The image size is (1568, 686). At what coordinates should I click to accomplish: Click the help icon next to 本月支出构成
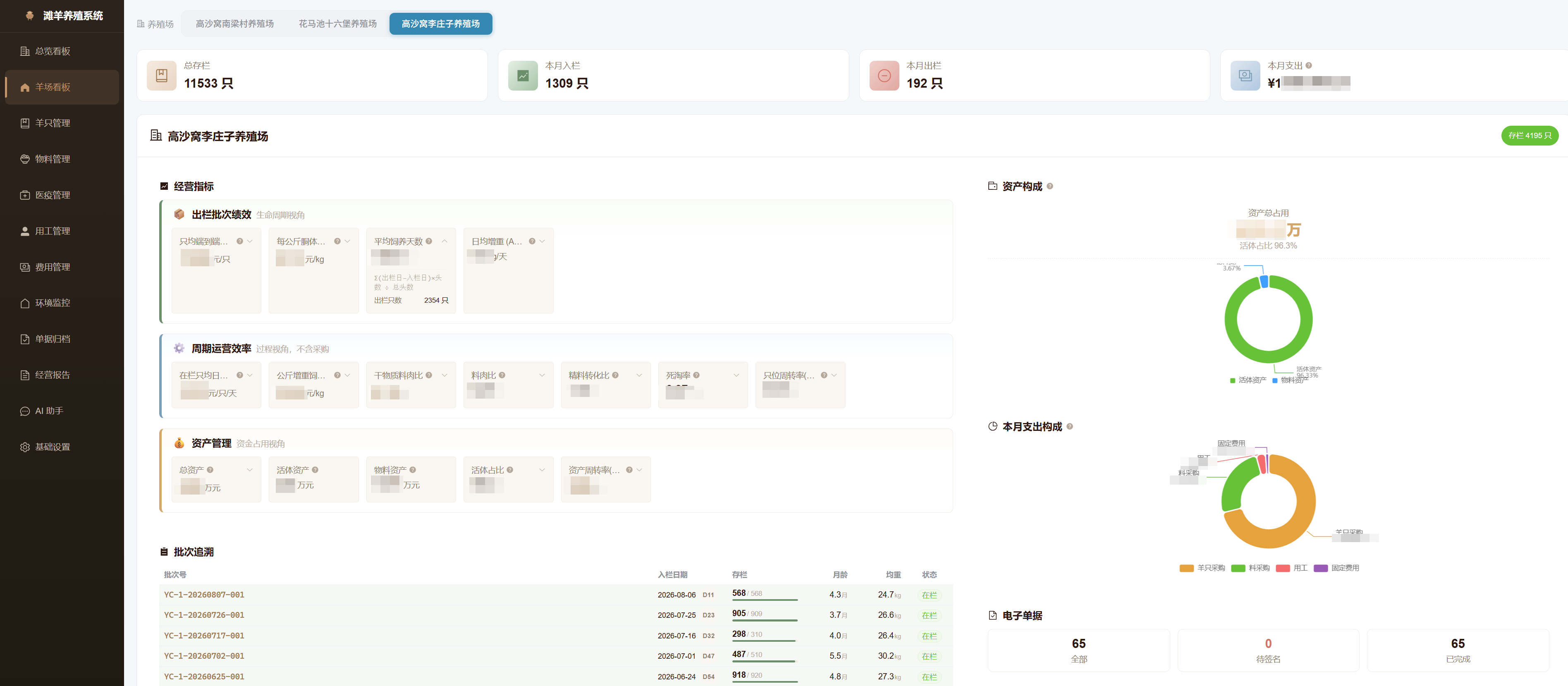(1069, 427)
